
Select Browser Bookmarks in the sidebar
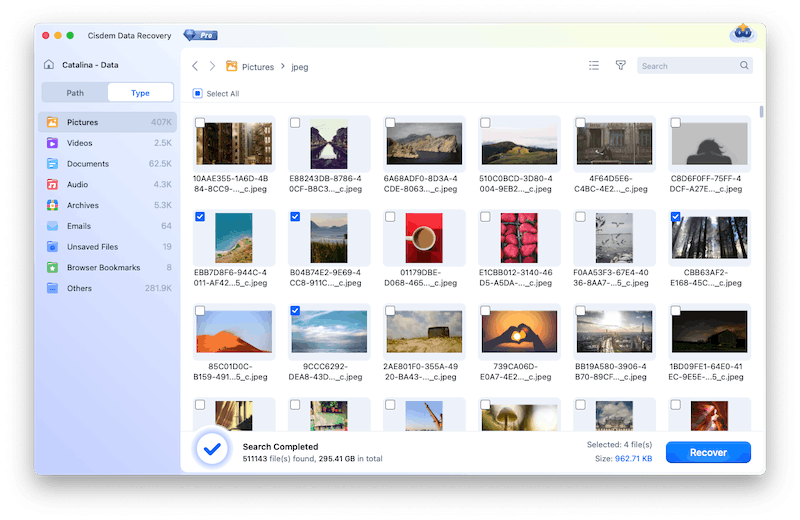coord(107,267)
